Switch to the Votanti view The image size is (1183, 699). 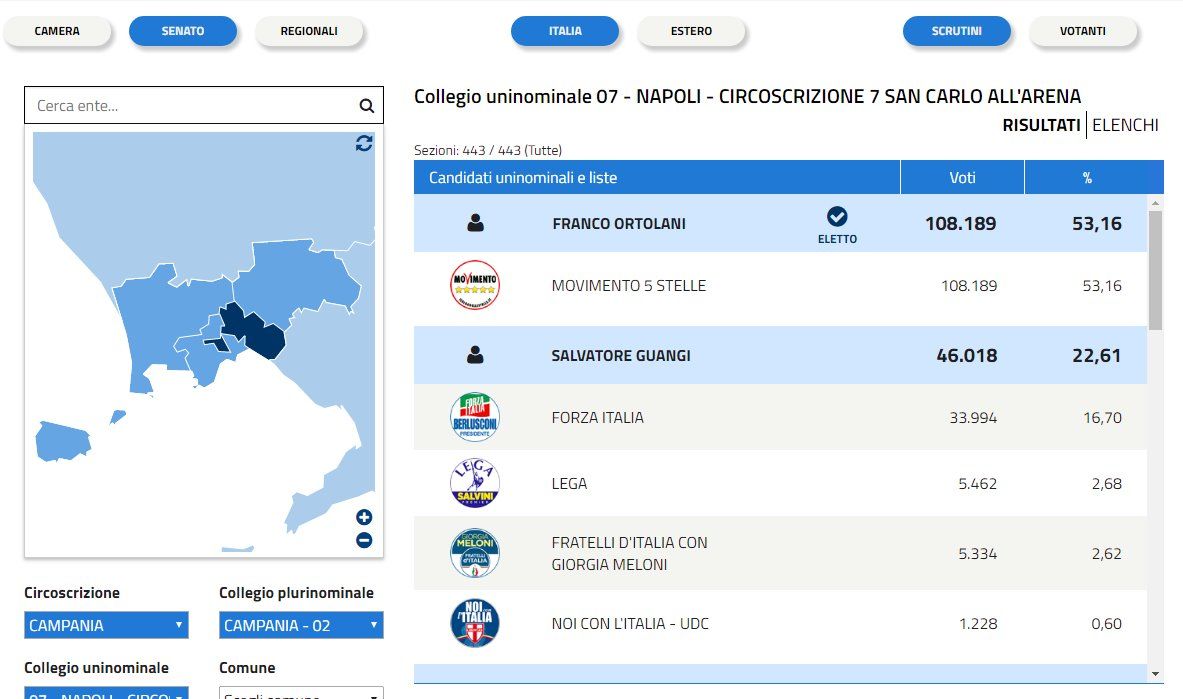[x=1082, y=31]
